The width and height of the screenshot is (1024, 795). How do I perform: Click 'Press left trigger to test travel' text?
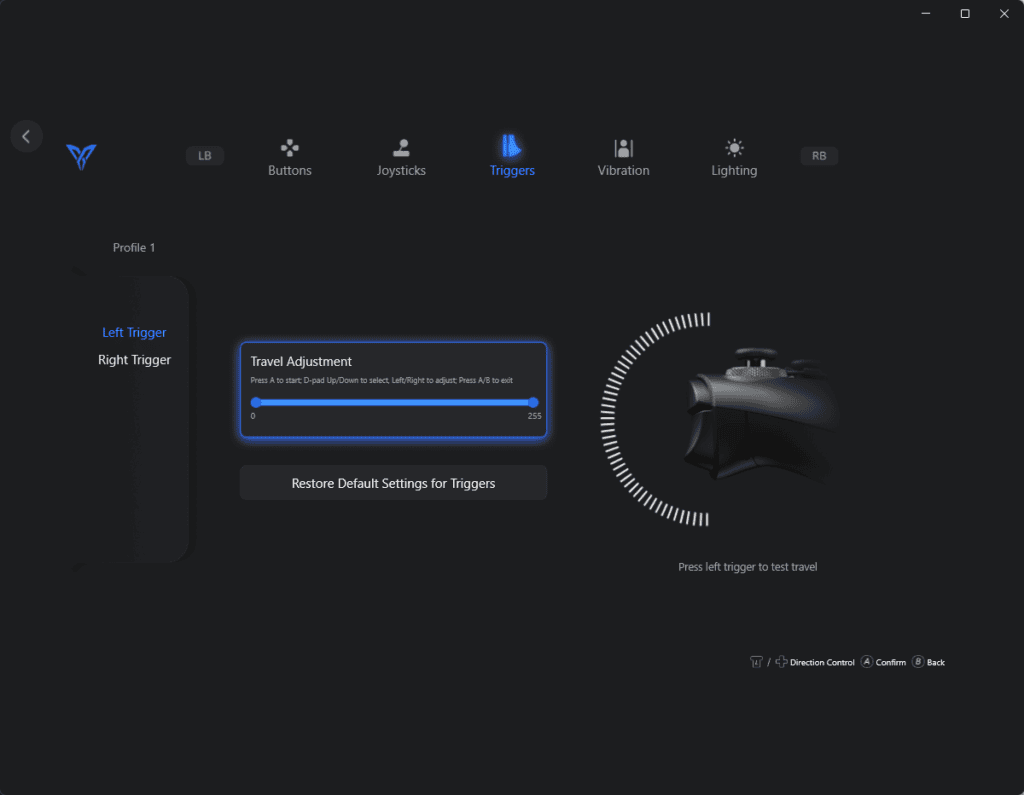(x=747, y=567)
